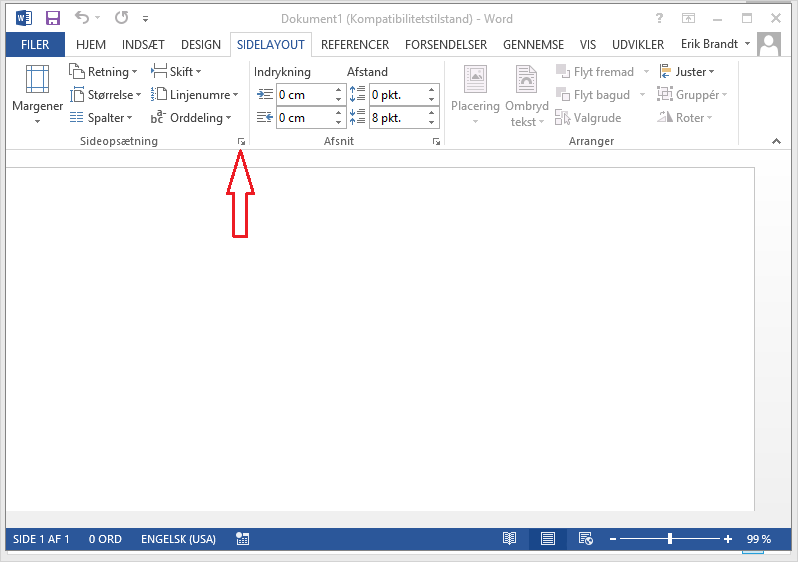Open the Erik Brandt account menu

[715, 44]
